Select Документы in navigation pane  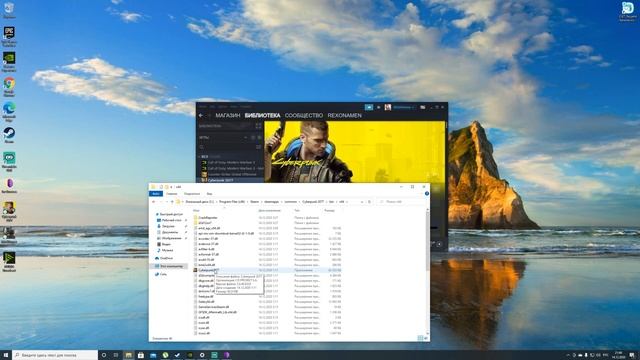[169, 232]
